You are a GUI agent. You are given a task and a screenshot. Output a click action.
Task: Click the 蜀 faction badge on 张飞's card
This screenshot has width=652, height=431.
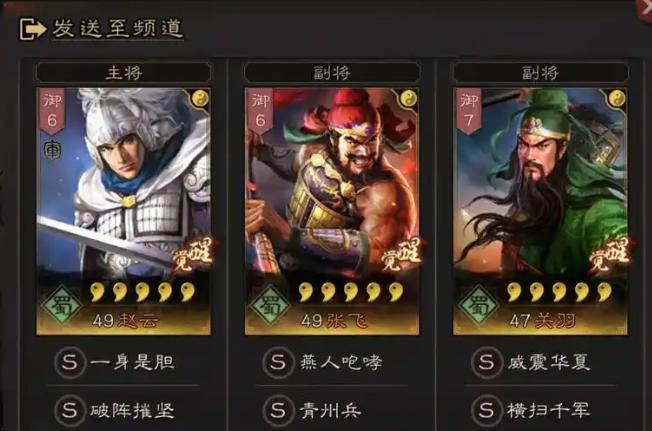point(270,305)
